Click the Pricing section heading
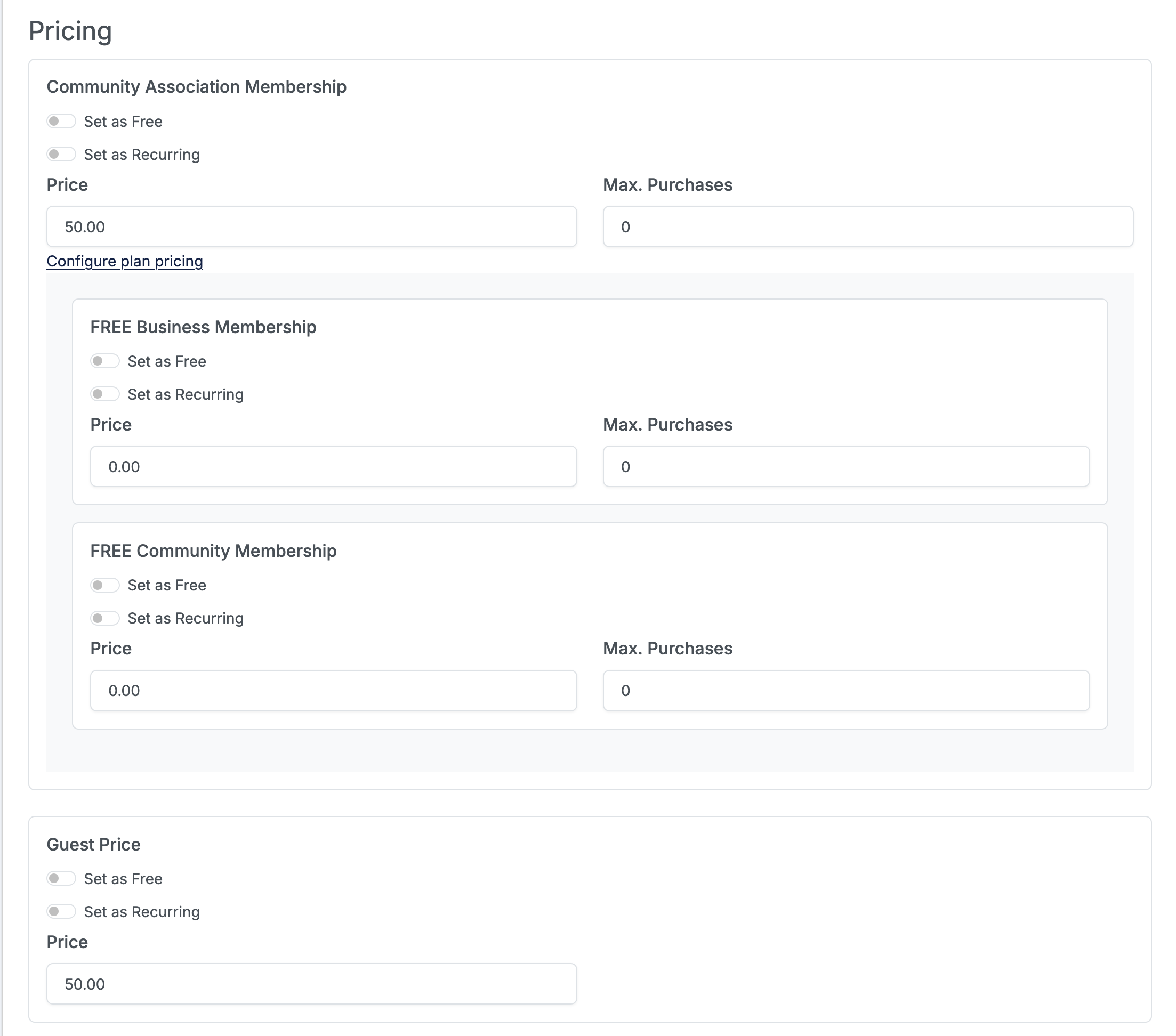 point(70,31)
